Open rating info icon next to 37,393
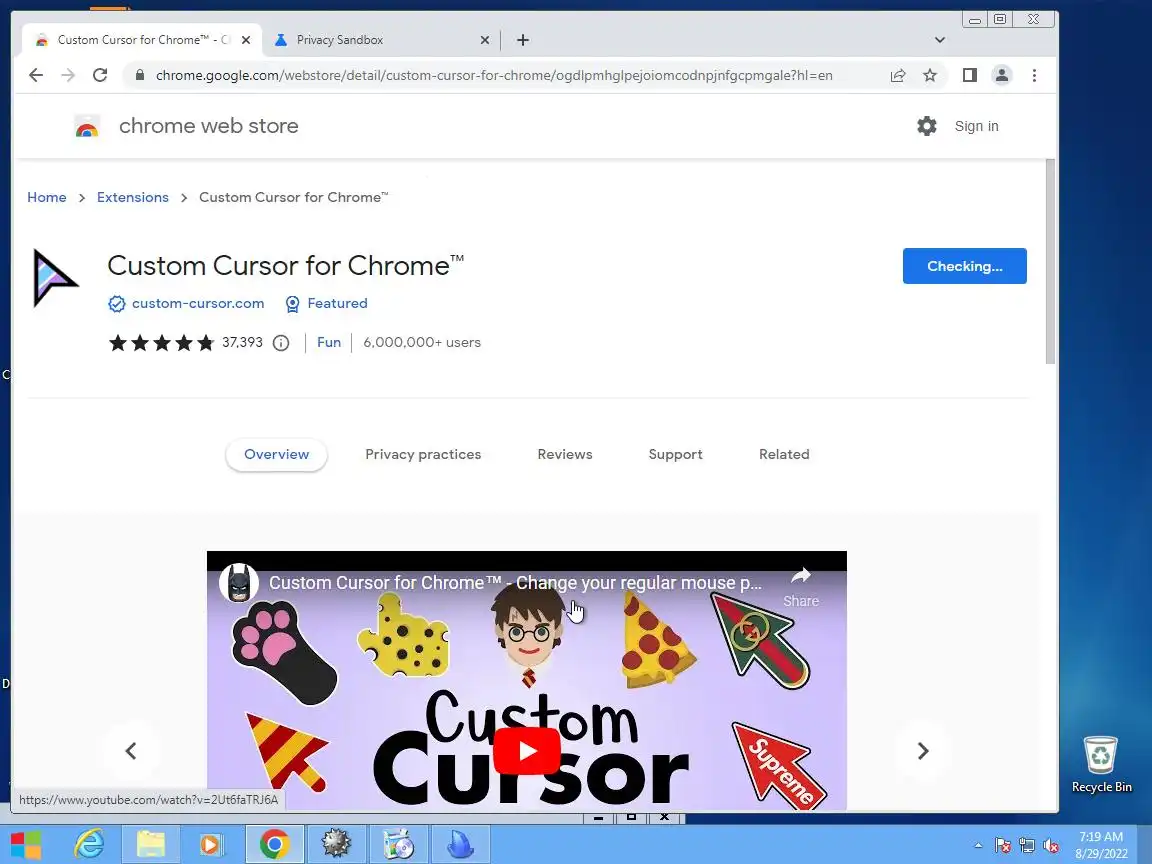The image size is (1152, 864). (281, 342)
